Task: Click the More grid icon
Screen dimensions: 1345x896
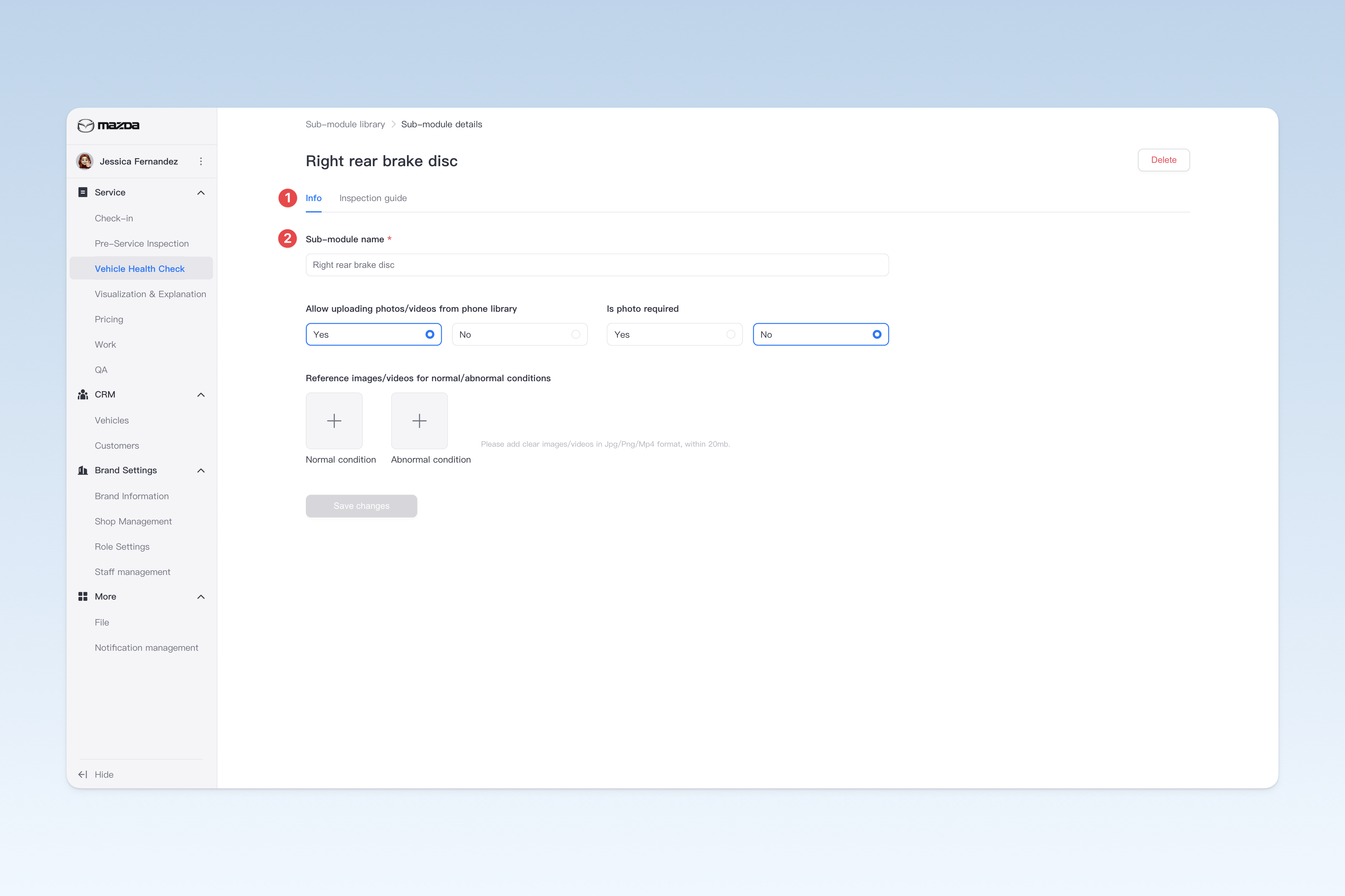Action: (83, 597)
